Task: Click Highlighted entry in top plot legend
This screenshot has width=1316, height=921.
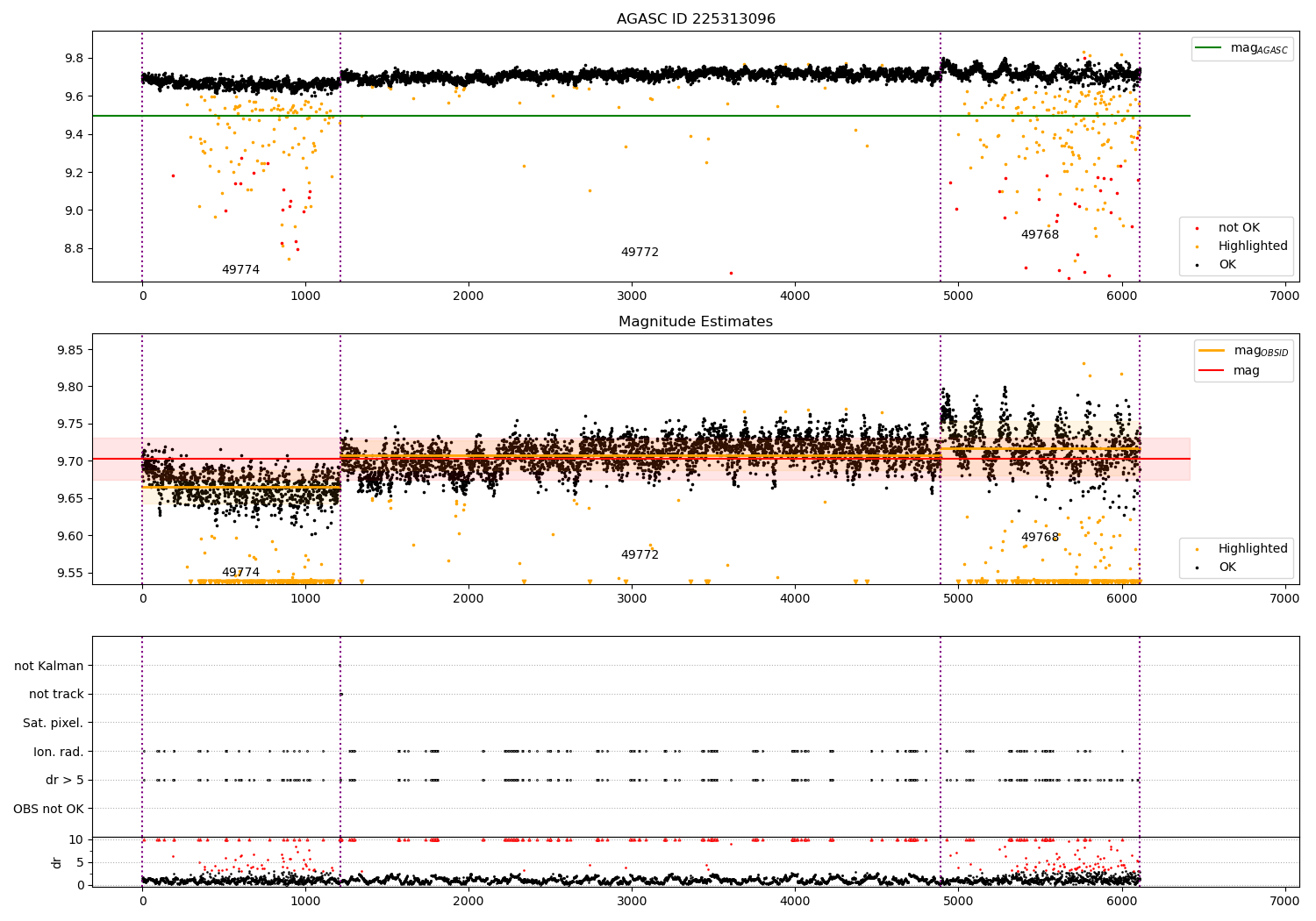Action: 1253,246
